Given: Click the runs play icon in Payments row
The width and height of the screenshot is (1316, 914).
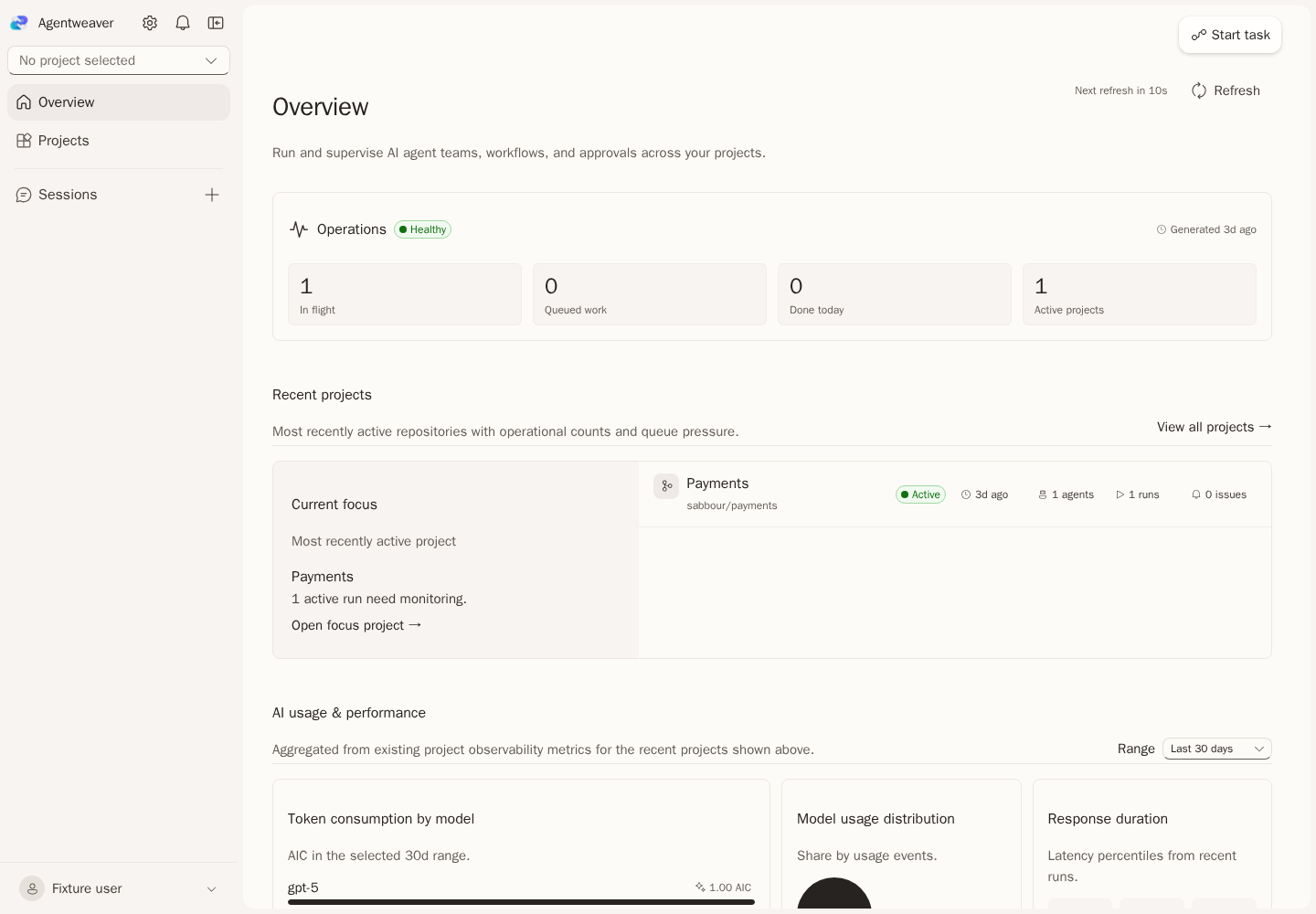Looking at the screenshot, I should [x=1120, y=494].
